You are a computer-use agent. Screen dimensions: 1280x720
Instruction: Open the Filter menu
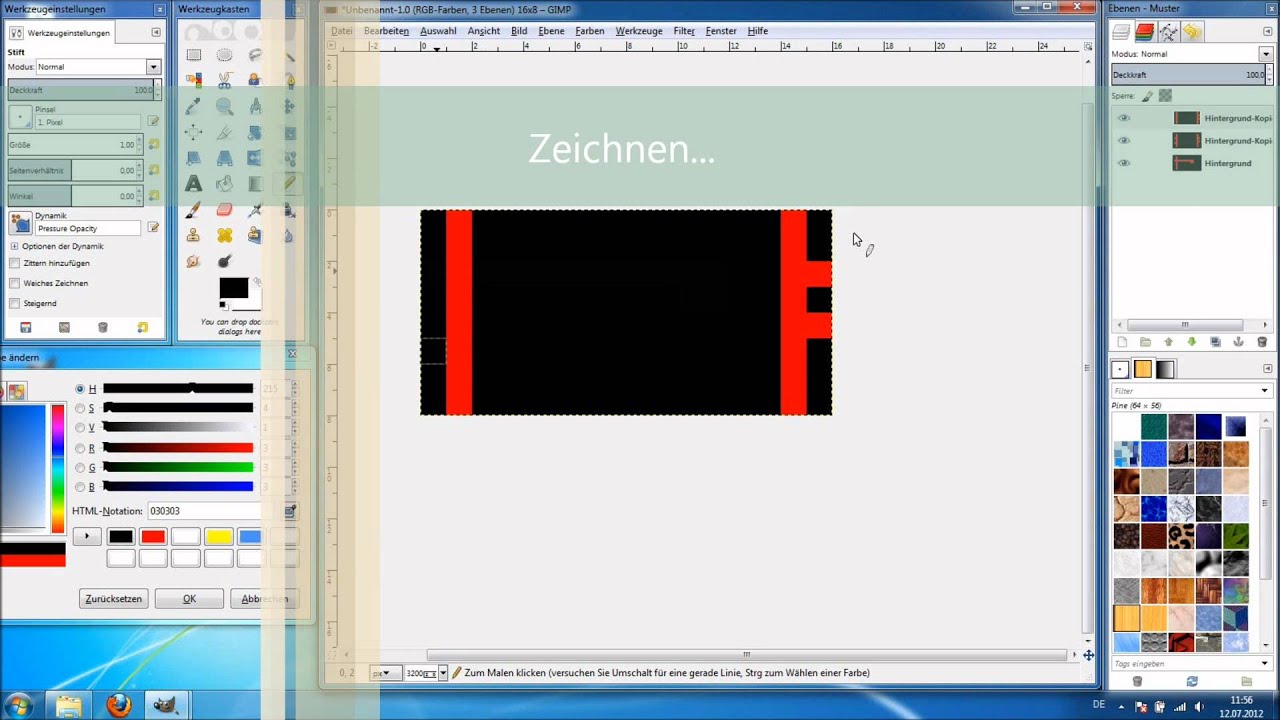[x=684, y=31]
